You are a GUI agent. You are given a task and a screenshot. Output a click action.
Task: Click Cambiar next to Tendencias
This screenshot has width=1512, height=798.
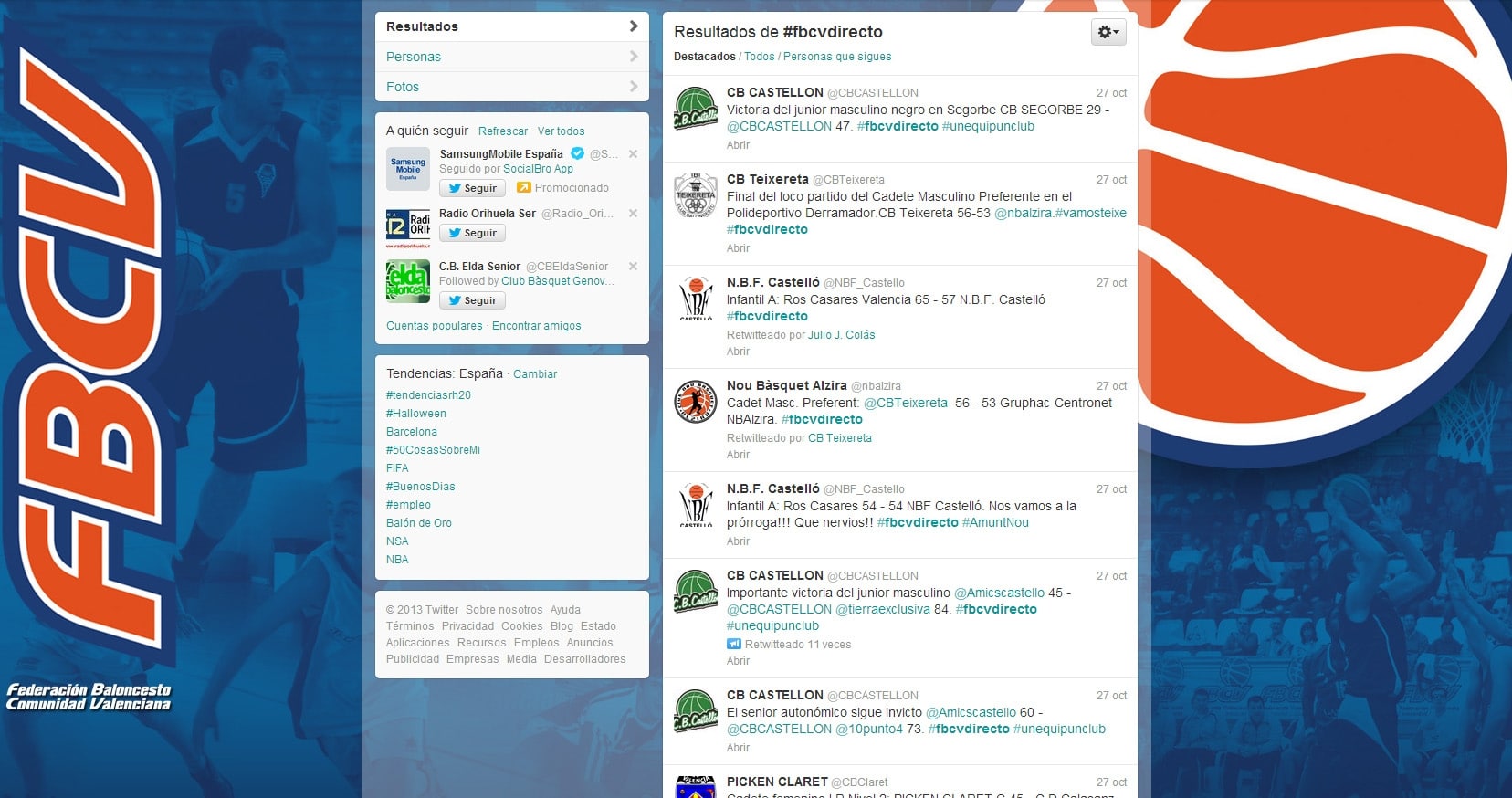pyautogui.click(x=535, y=374)
